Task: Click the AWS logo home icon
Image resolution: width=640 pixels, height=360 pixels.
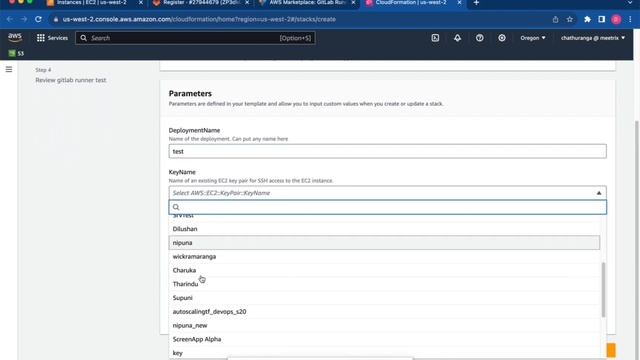Action: 15,38
